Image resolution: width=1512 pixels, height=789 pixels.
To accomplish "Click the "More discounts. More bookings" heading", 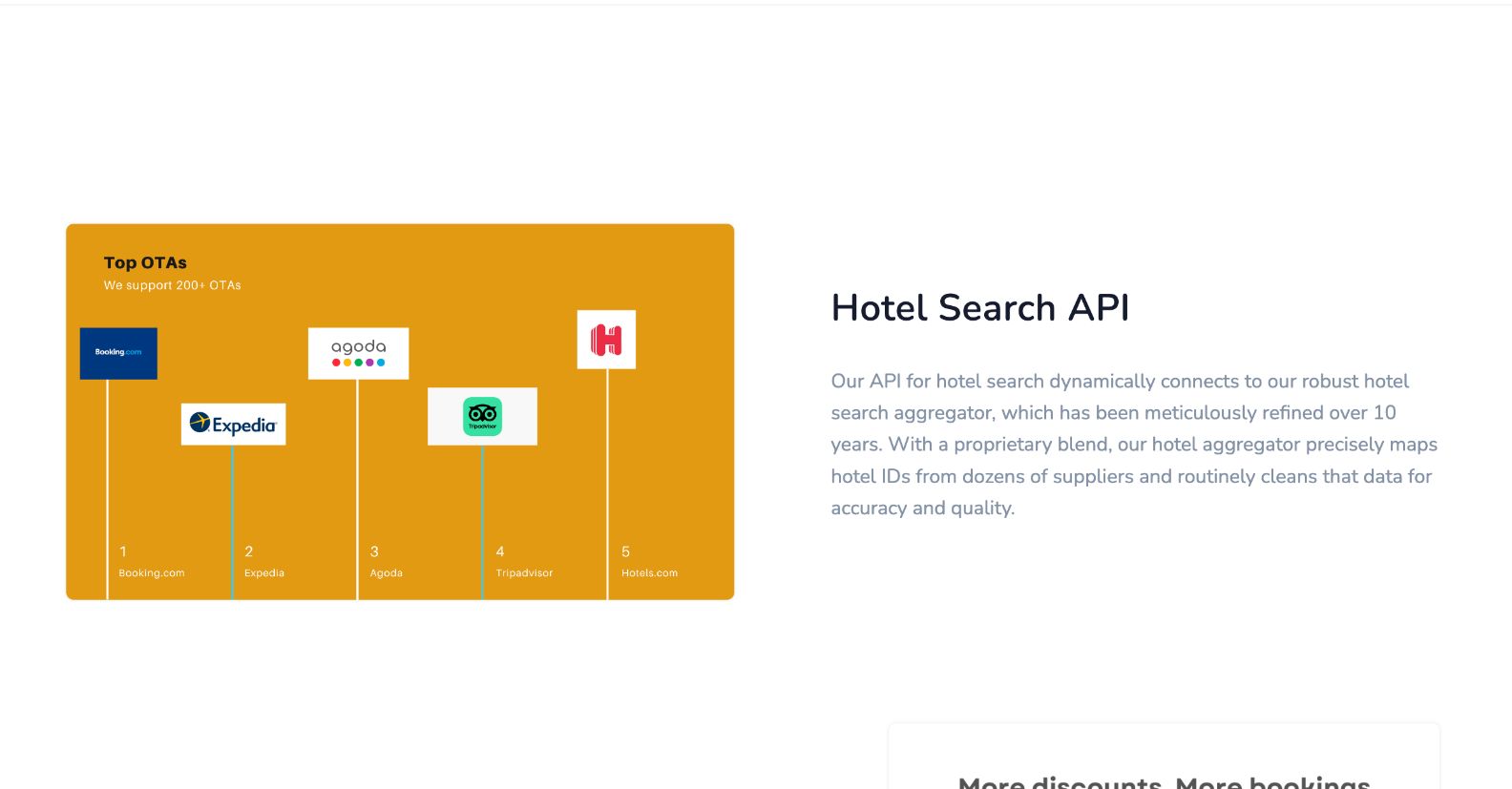I will tap(1164, 781).
